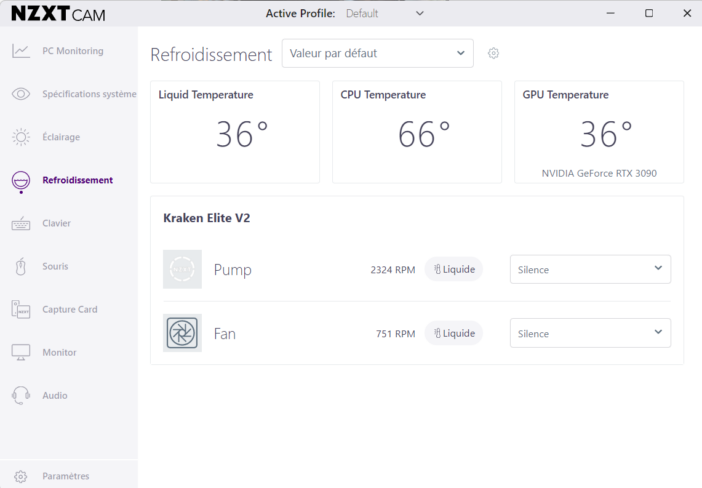Image resolution: width=702 pixels, height=488 pixels.
Task: Open the Audio section
Action: [x=55, y=395]
